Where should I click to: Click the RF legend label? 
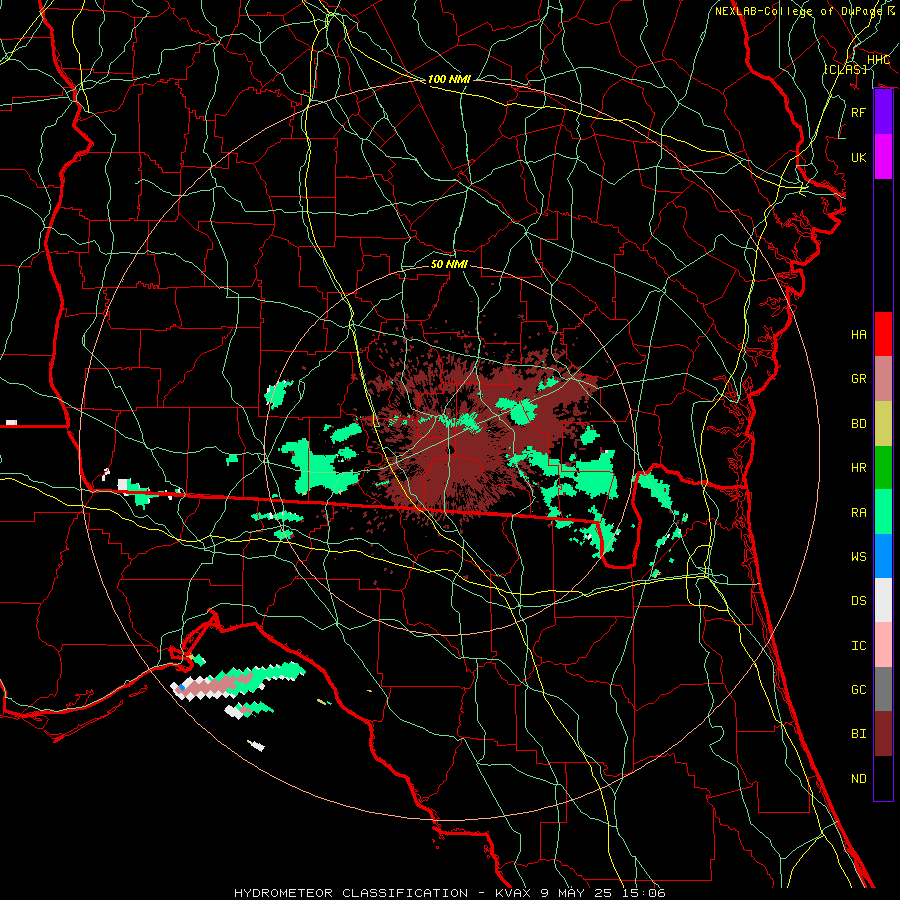tap(858, 112)
